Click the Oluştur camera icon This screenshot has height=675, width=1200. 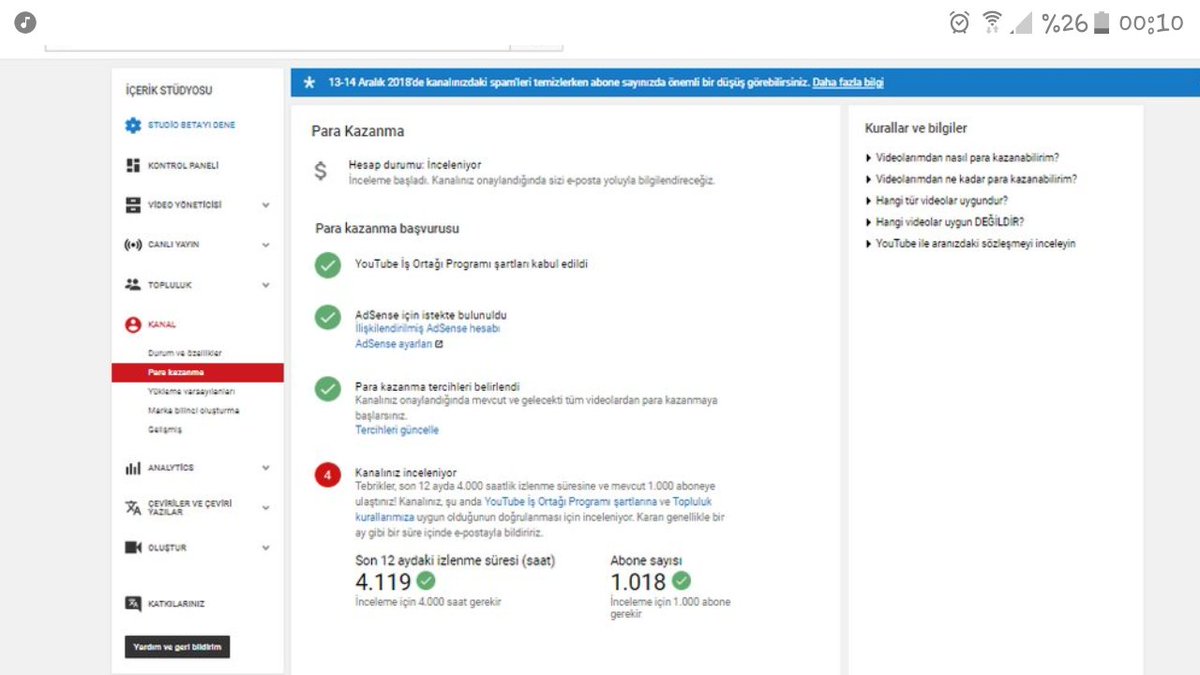pyautogui.click(x=133, y=548)
